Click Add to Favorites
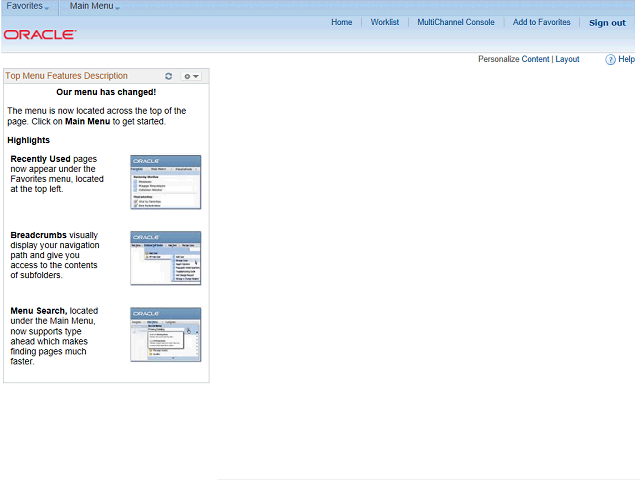 pyautogui.click(x=541, y=22)
